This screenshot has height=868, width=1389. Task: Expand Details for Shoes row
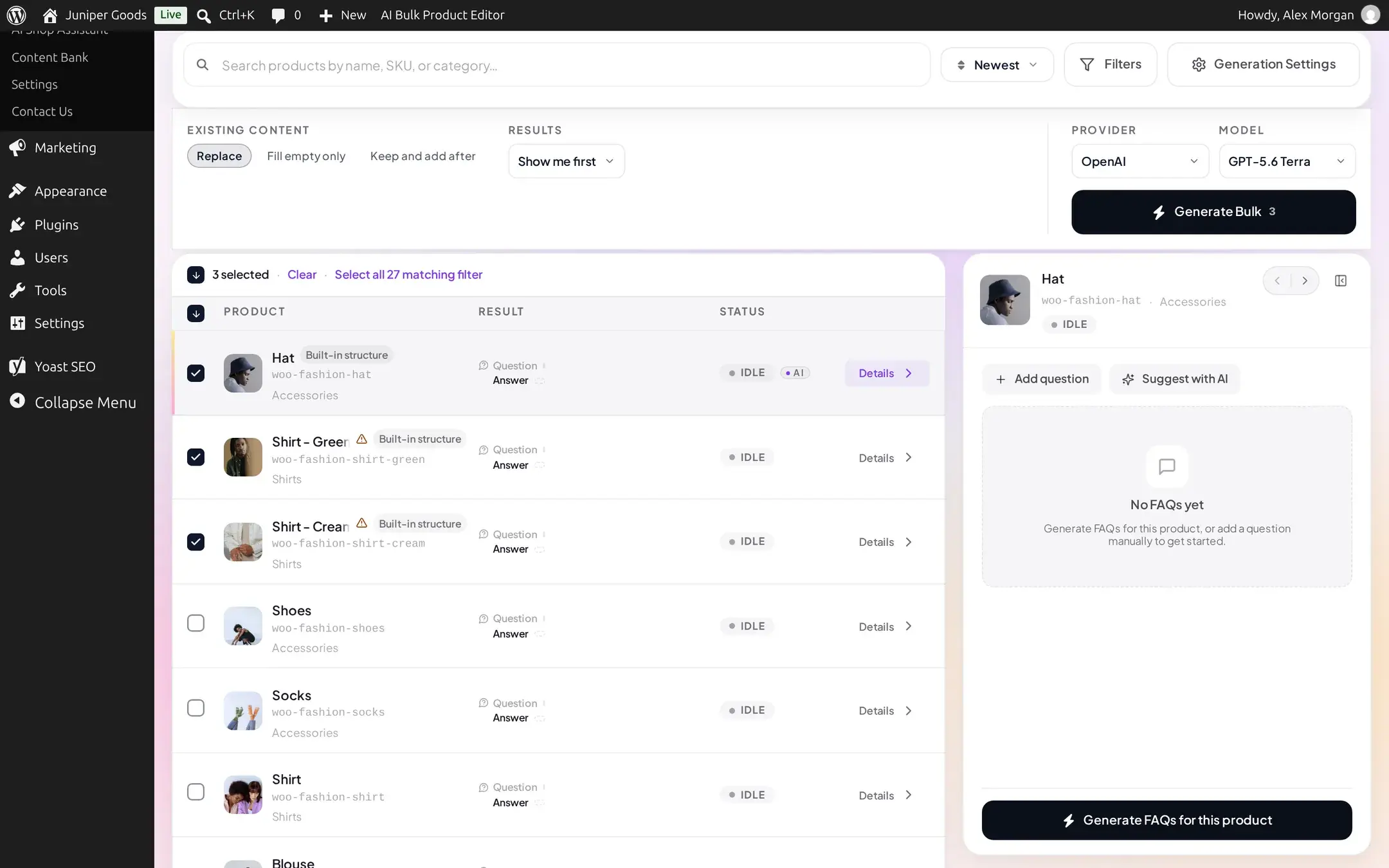point(885,627)
